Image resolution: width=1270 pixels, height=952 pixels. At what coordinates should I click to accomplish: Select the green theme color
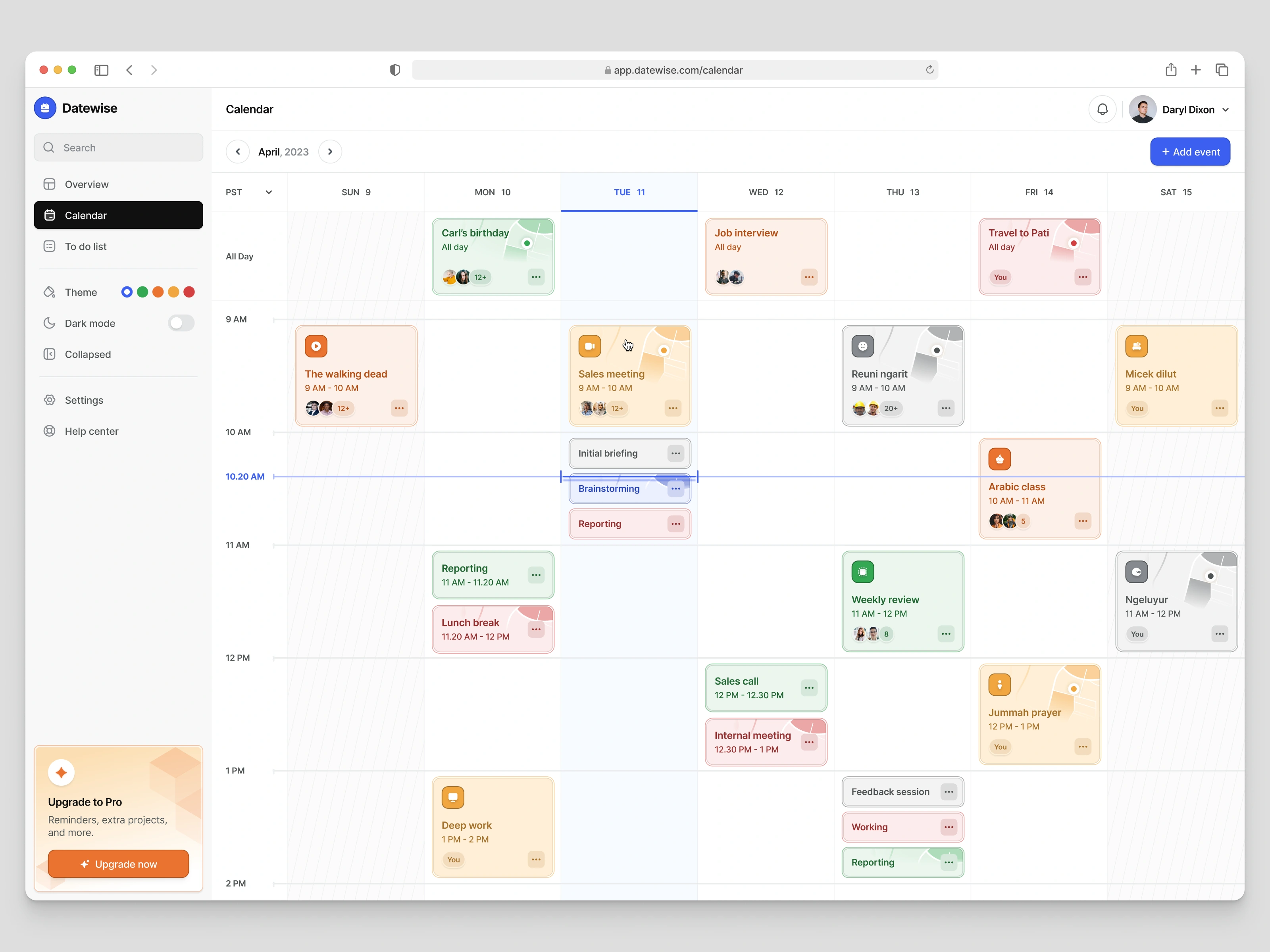point(142,292)
